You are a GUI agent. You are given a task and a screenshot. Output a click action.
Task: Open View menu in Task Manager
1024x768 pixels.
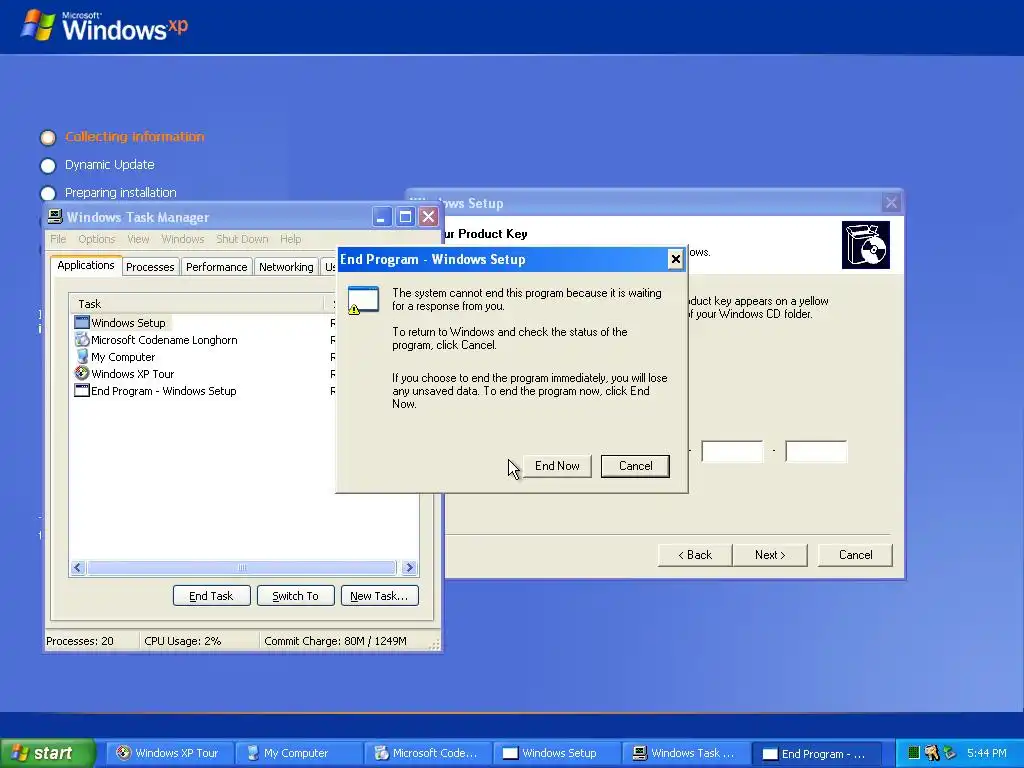tap(138, 239)
